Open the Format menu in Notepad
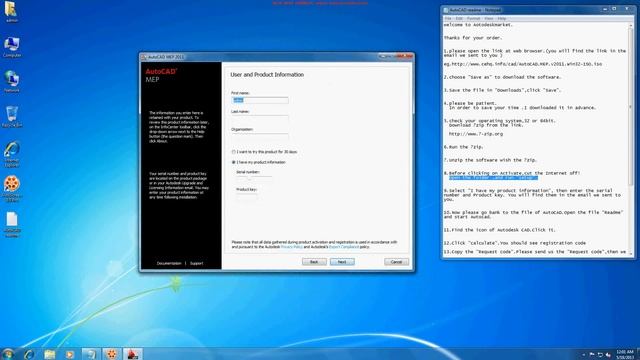The width and height of the screenshot is (640, 360). click(473, 18)
